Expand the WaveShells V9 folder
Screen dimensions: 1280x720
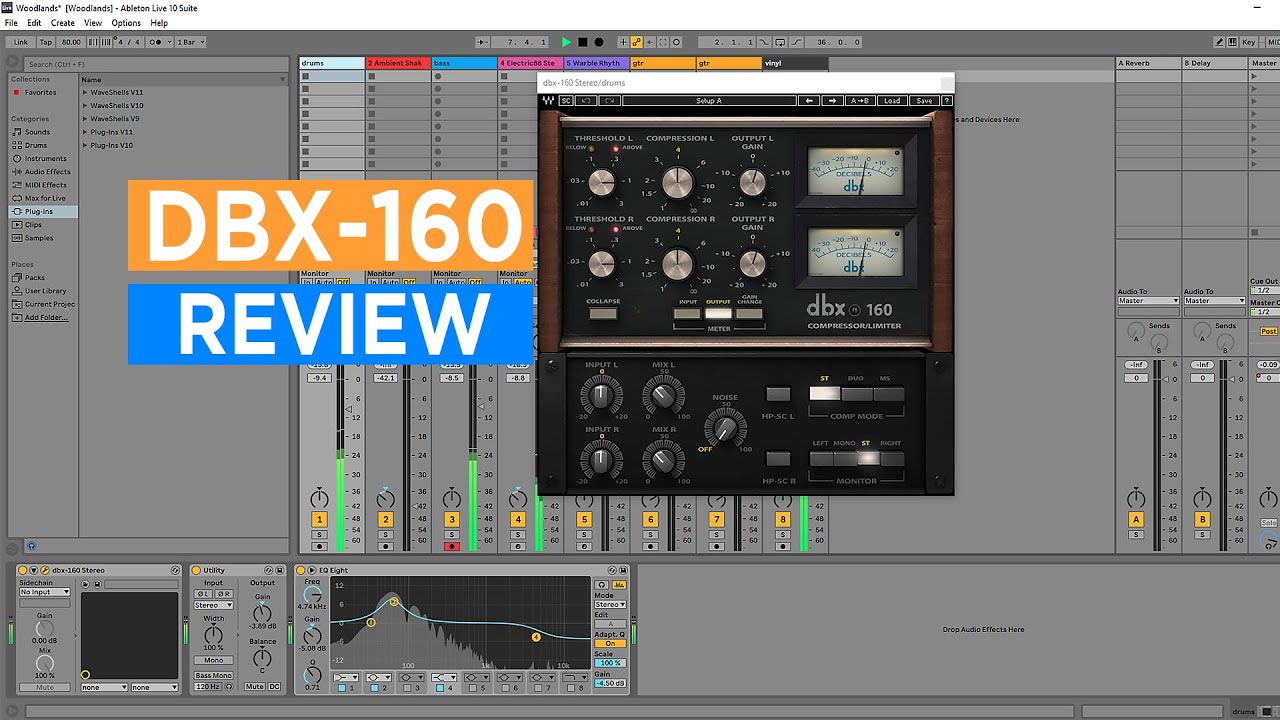[85, 119]
